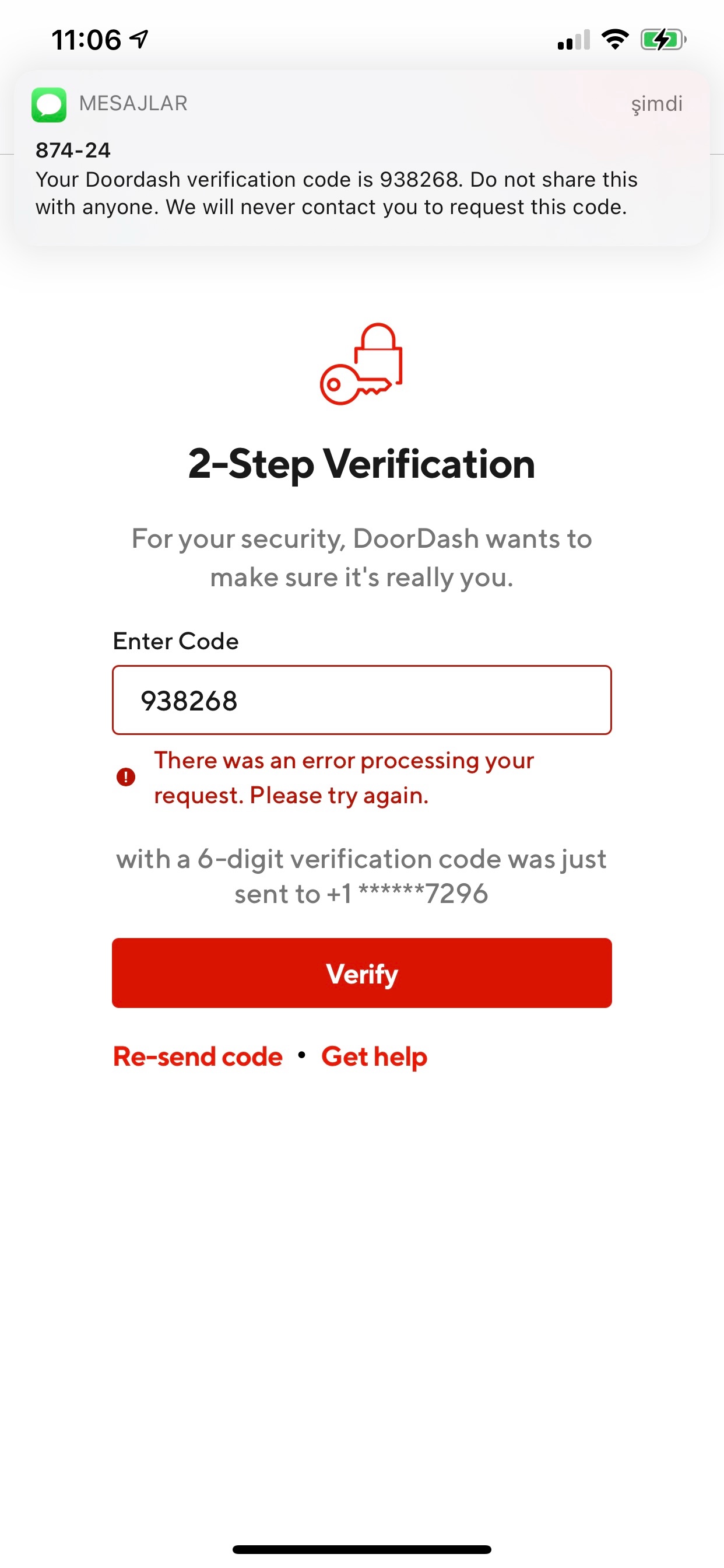
Task: Tap the error processing request message
Action: tap(344, 778)
